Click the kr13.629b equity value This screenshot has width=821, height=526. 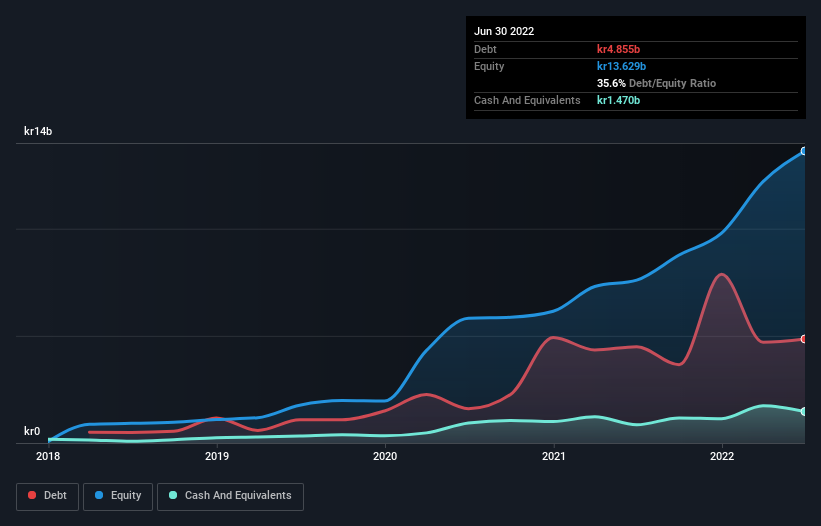point(622,66)
